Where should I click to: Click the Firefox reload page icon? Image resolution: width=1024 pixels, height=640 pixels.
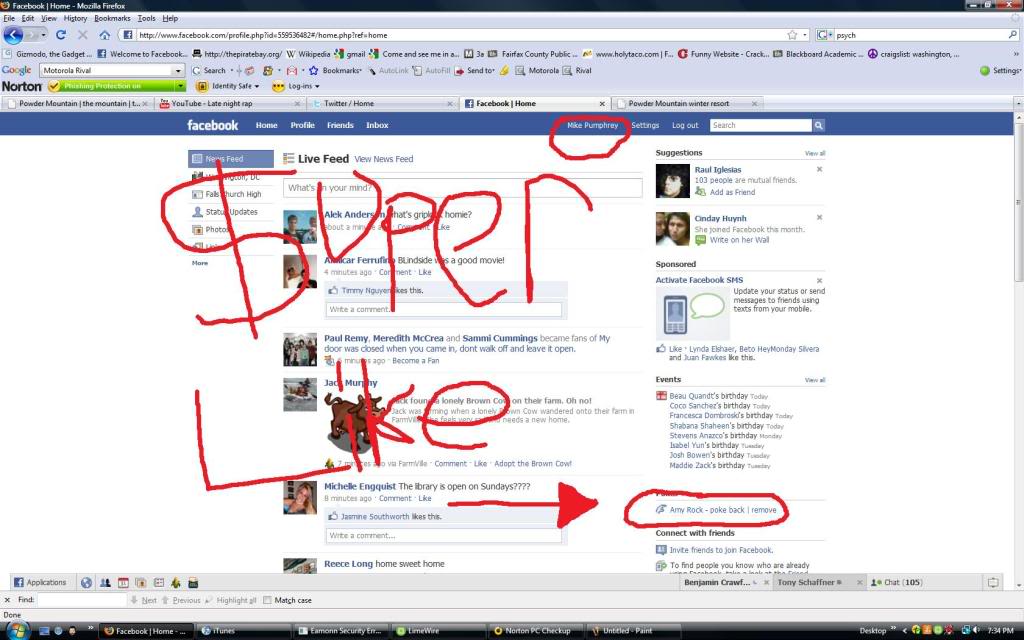coord(61,35)
